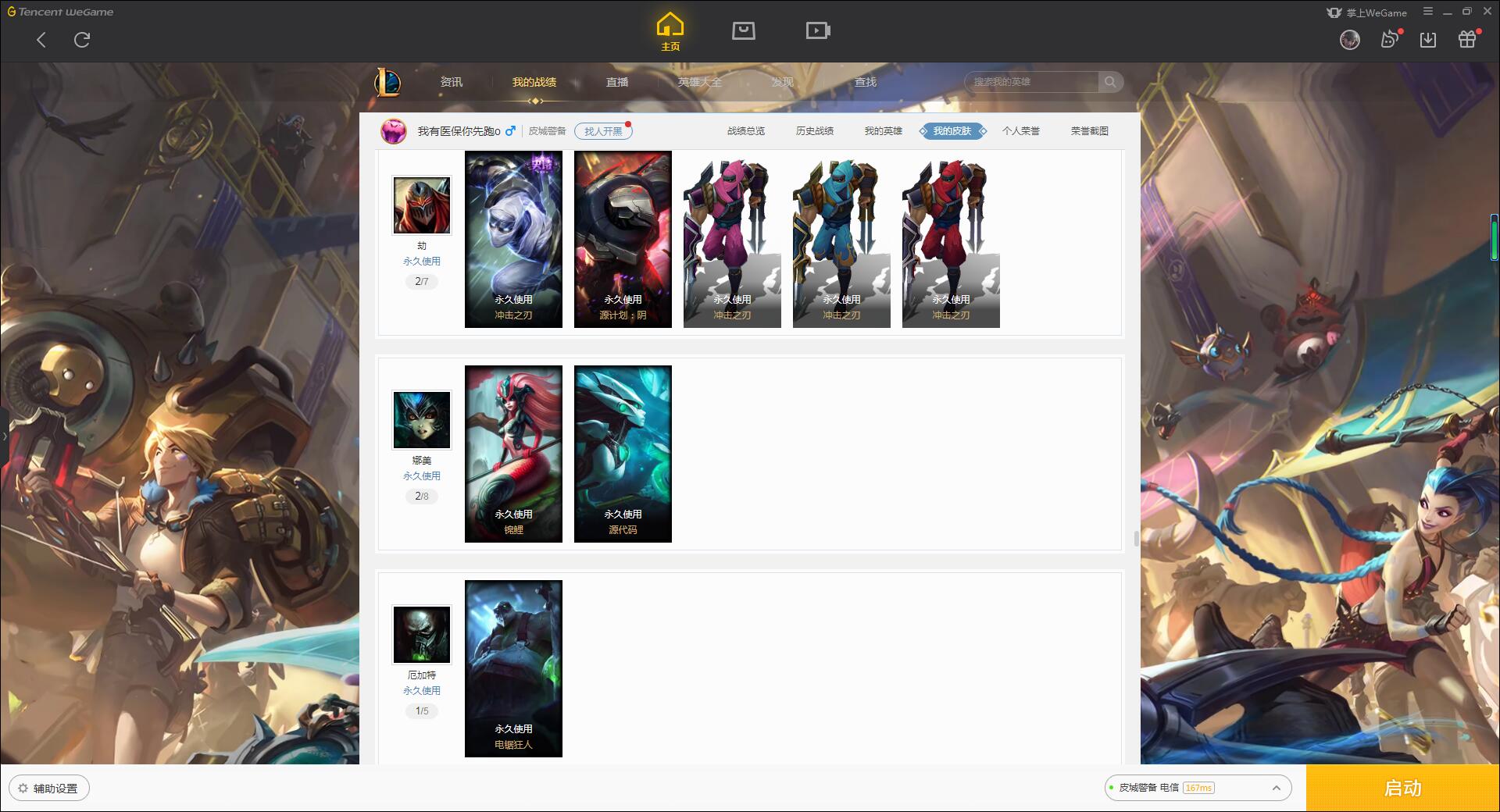Open the pink 冲击之刃 chroma card
The width and height of the screenshot is (1500, 812).
pyautogui.click(x=732, y=239)
